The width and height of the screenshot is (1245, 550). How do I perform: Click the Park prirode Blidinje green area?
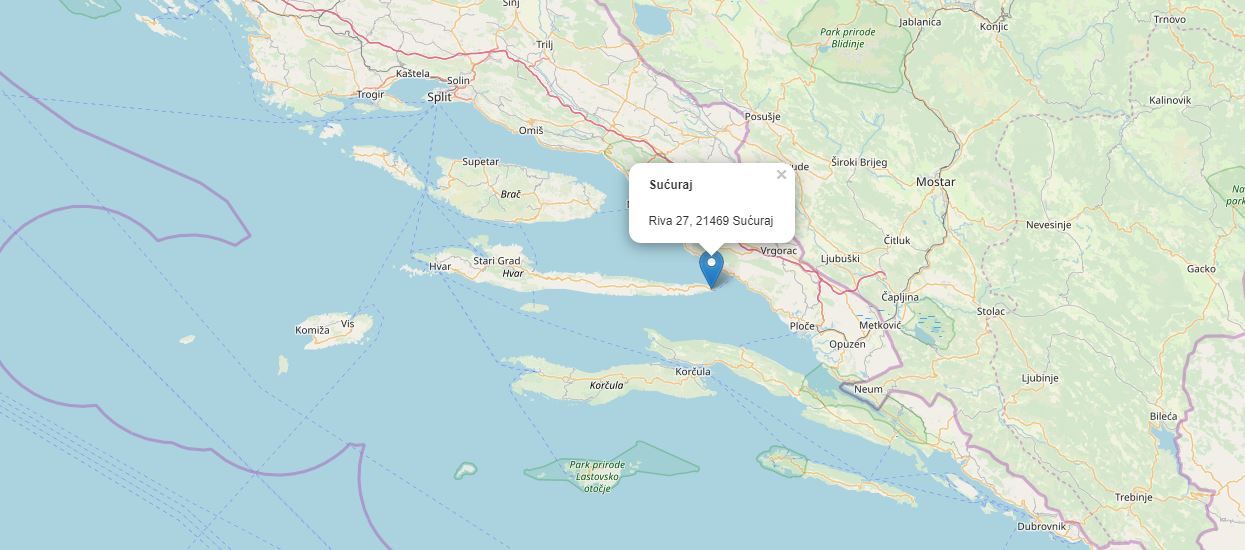(848, 38)
